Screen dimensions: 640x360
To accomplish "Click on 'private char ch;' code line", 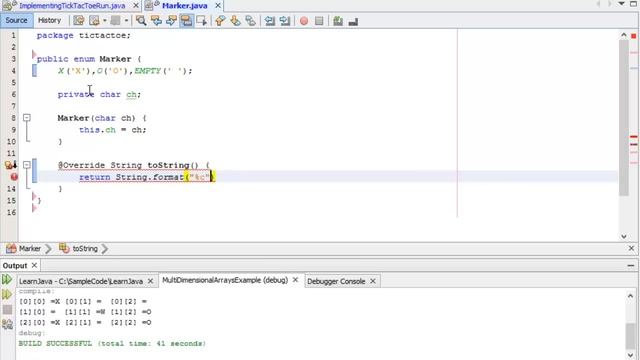I will click(99, 94).
